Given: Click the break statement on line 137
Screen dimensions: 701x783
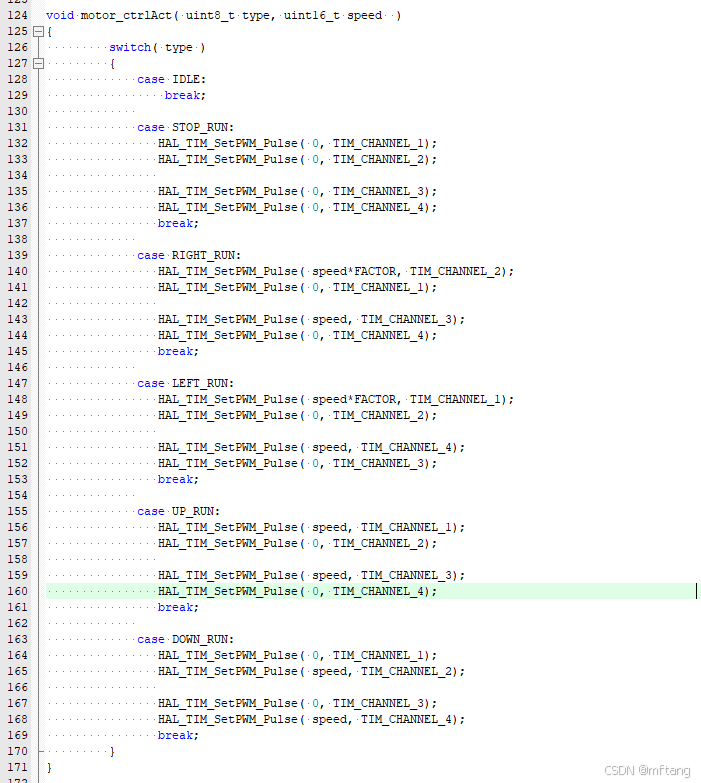Looking at the screenshot, I should pos(178,223).
